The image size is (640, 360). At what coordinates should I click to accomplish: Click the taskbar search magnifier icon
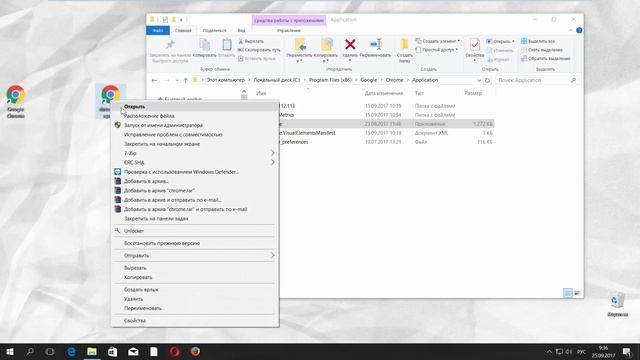(30, 351)
